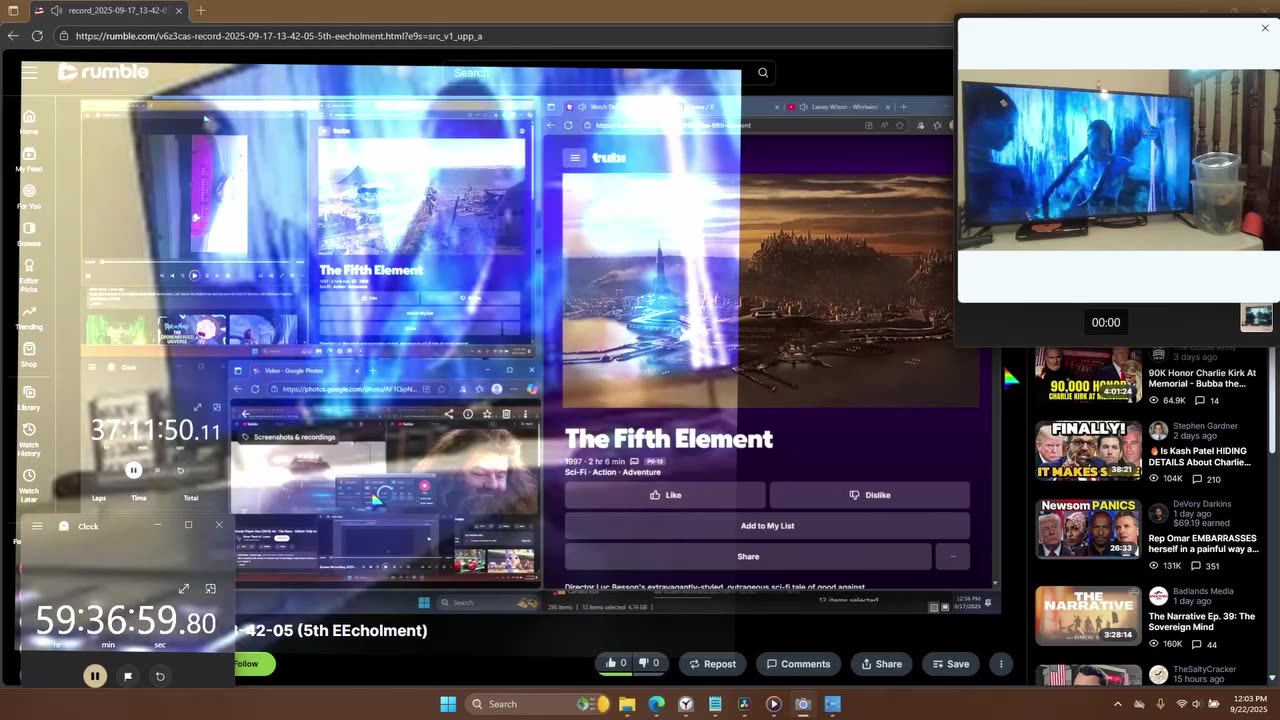This screenshot has height=720, width=1280.
Task: Open 'The Narrative' video thumbnail
Action: point(1088,614)
